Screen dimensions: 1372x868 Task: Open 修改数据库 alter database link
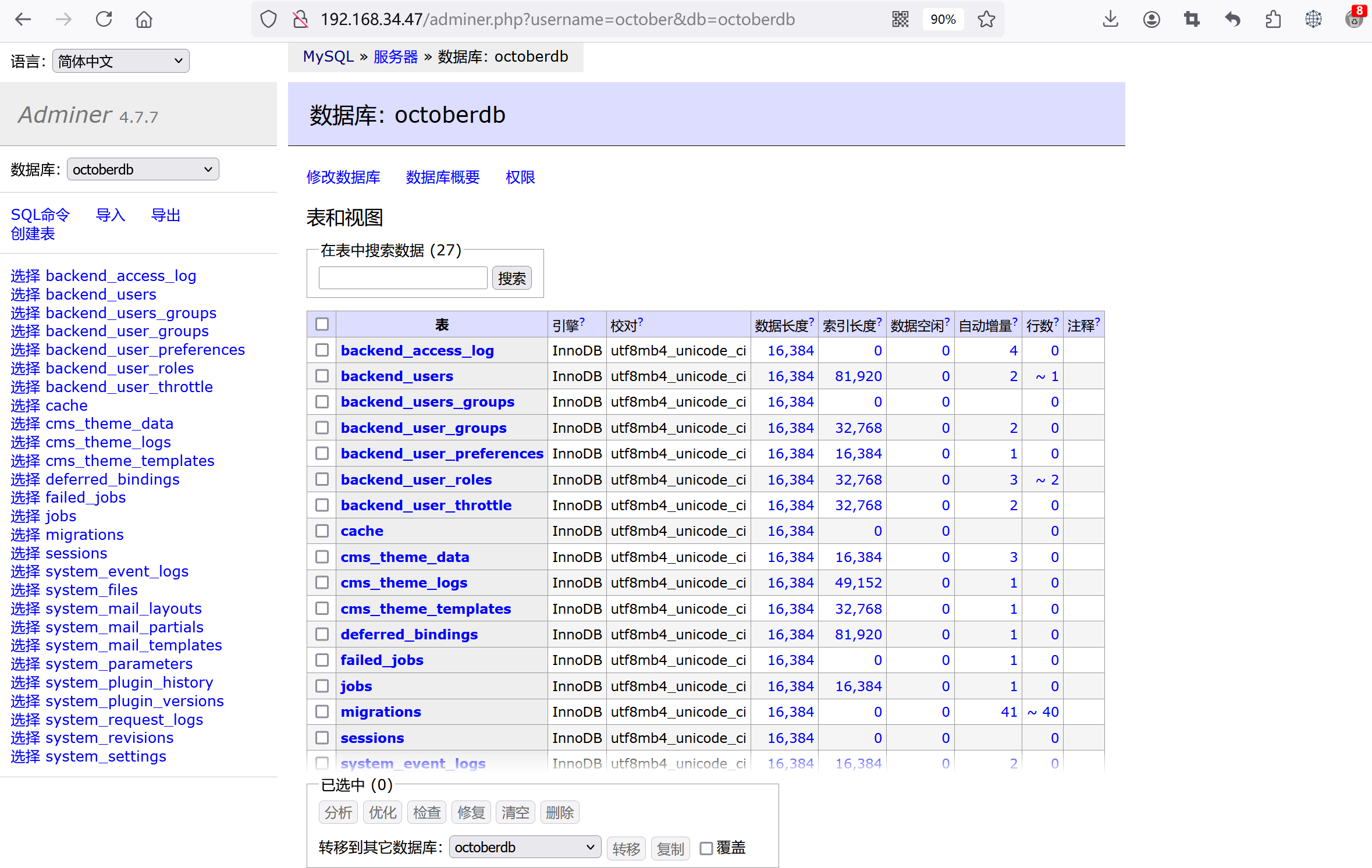(x=343, y=177)
